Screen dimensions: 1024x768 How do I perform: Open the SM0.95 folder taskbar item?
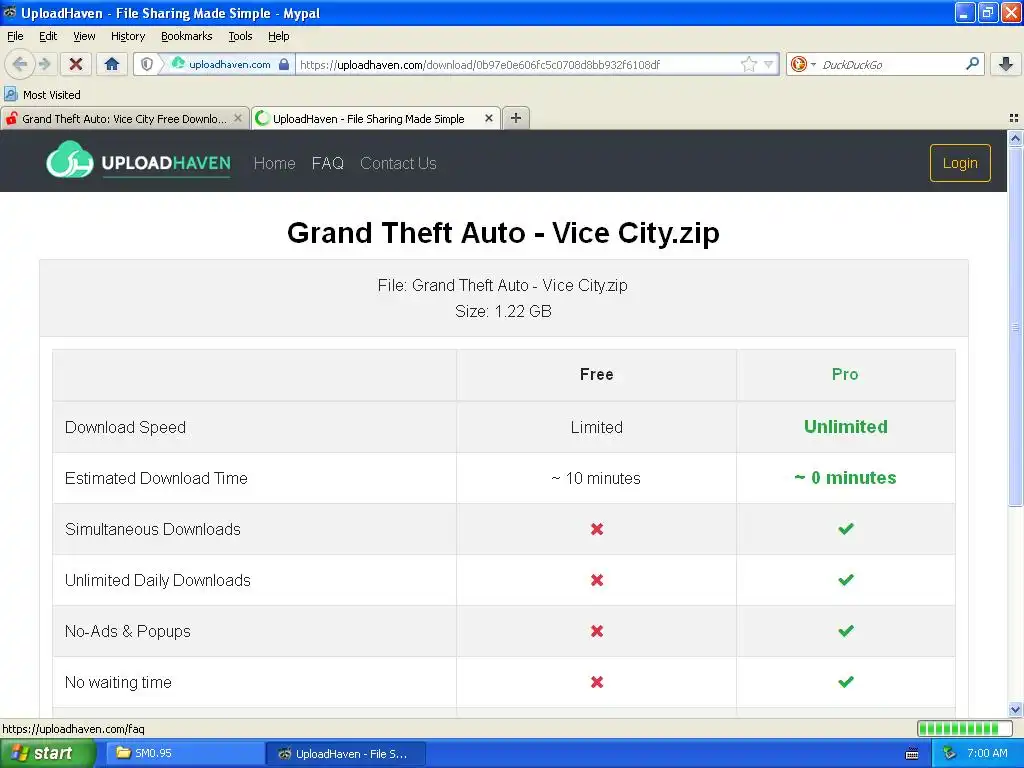pyautogui.click(x=183, y=753)
